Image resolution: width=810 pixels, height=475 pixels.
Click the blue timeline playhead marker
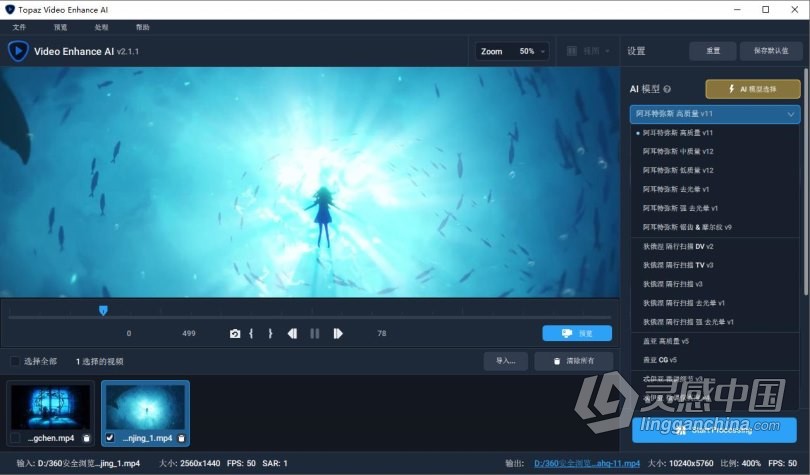pyautogui.click(x=103, y=310)
